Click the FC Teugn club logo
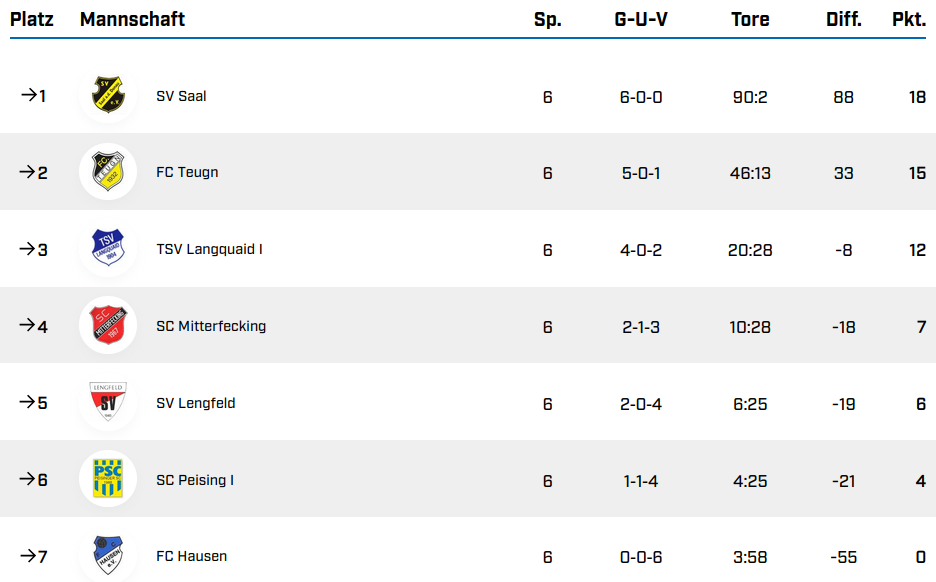This screenshot has height=582, width=936. (108, 172)
